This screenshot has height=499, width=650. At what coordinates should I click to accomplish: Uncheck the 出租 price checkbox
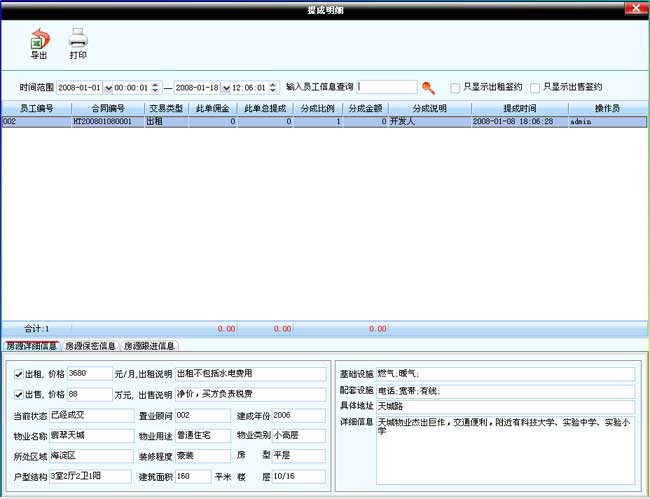[19, 374]
